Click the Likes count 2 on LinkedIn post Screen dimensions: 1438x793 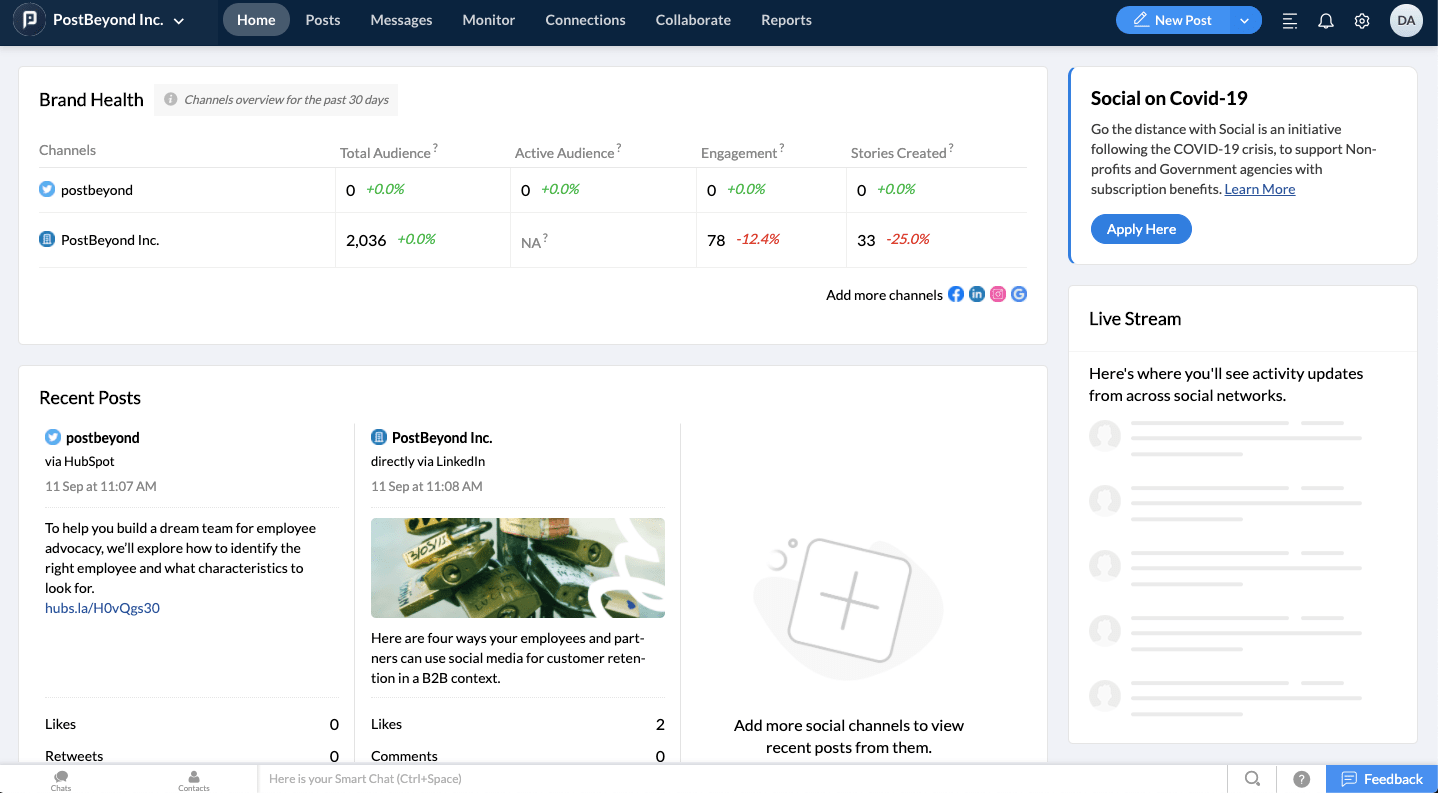coord(660,724)
